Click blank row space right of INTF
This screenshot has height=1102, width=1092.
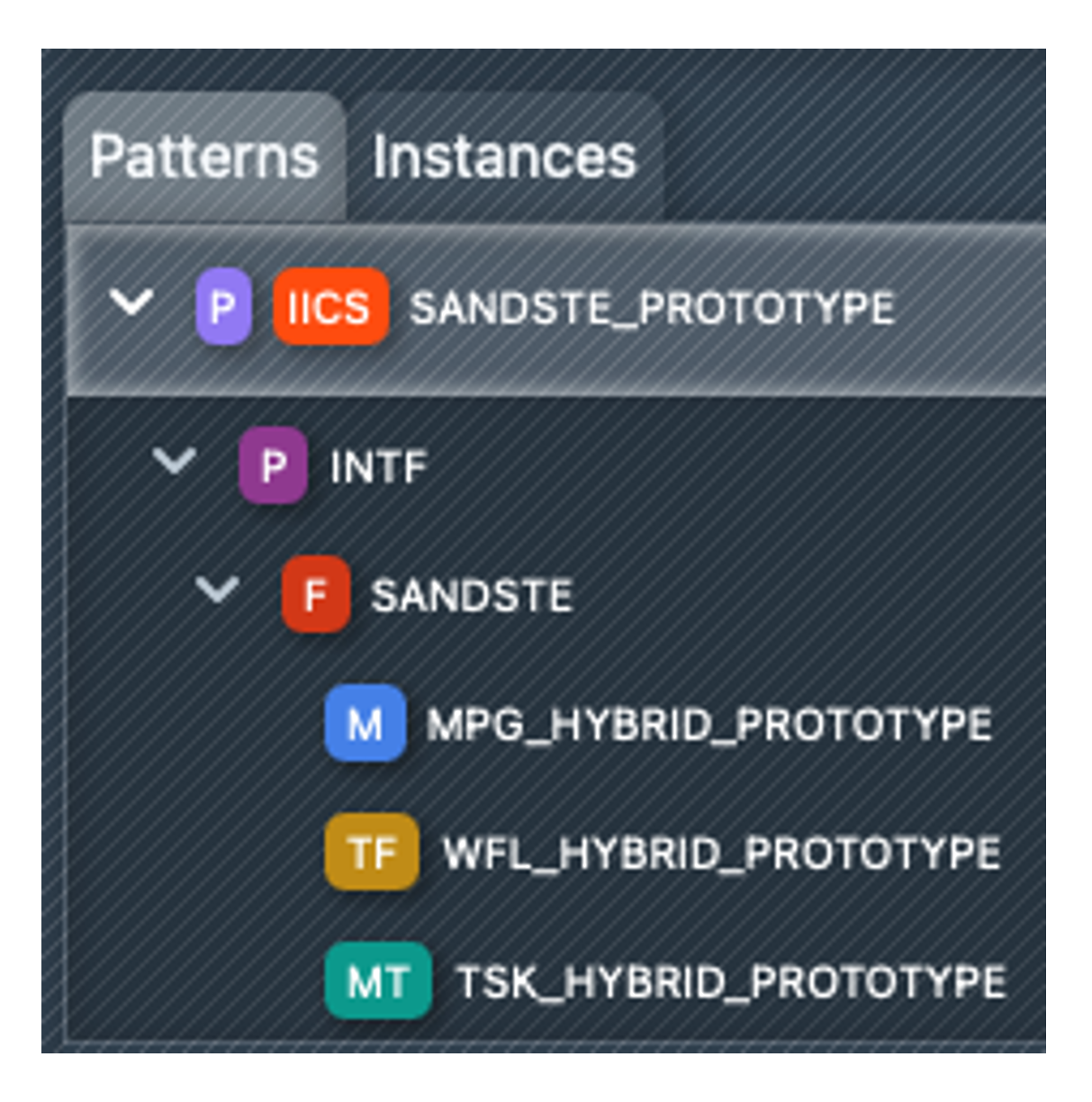point(720,467)
